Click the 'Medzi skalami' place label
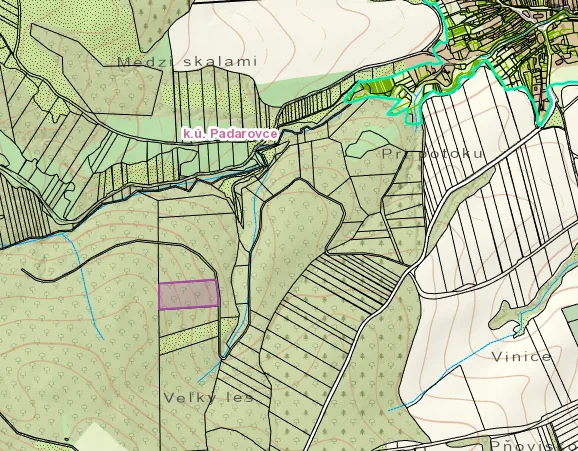578x451 pixels. pyautogui.click(x=187, y=61)
